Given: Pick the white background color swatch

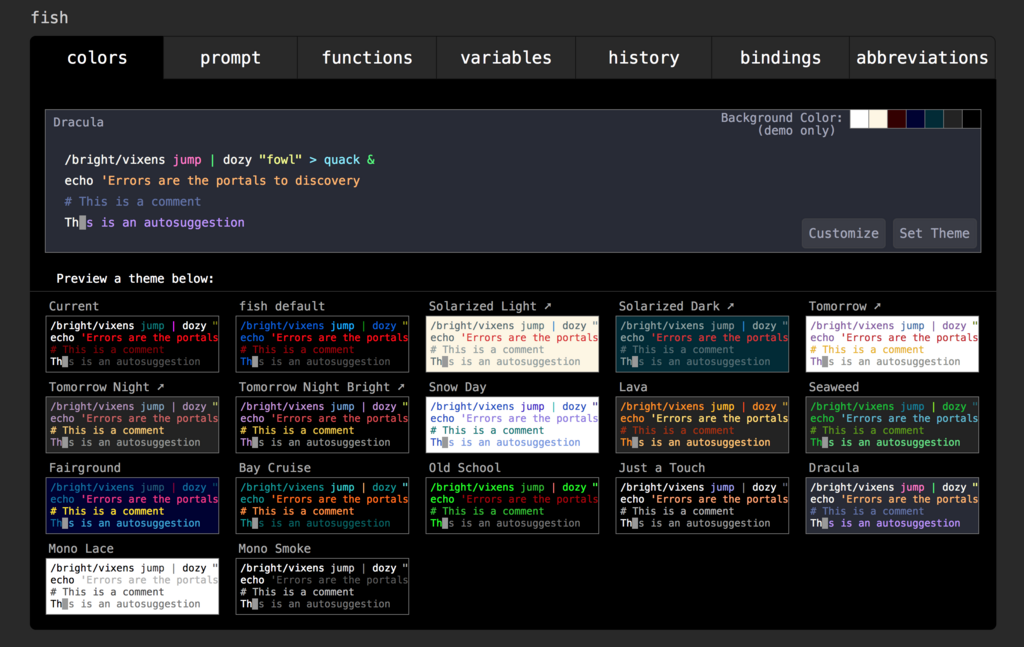Looking at the screenshot, I should [859, 119].
